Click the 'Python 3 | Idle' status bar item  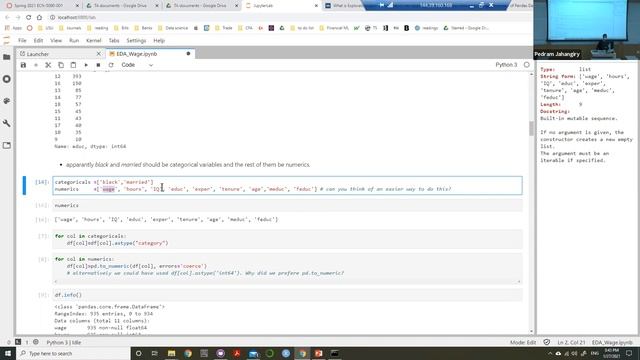point(64,342)
